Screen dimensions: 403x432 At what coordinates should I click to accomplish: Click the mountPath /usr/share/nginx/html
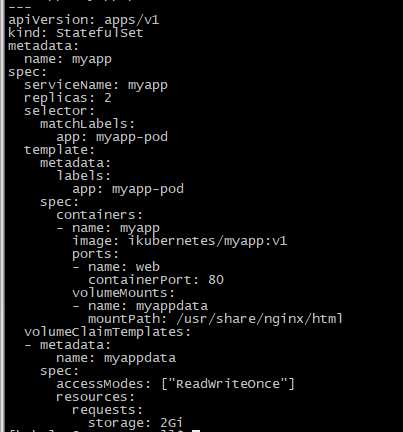[x=259, y=319]
